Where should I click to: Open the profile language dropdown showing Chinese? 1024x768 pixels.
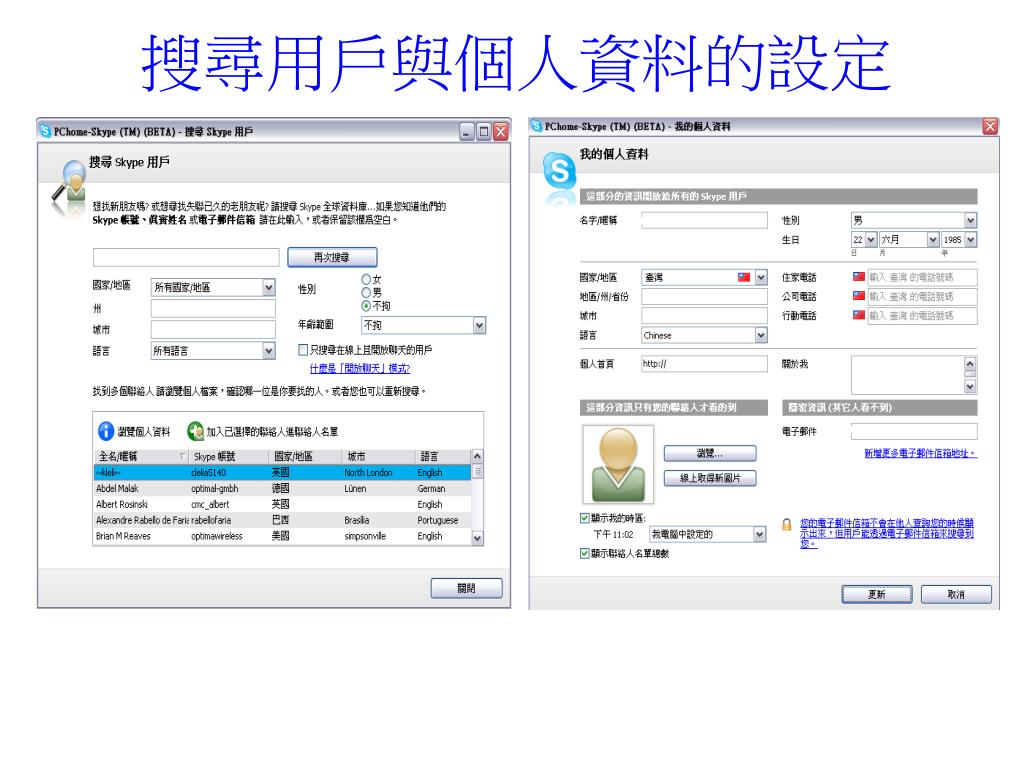761,335
